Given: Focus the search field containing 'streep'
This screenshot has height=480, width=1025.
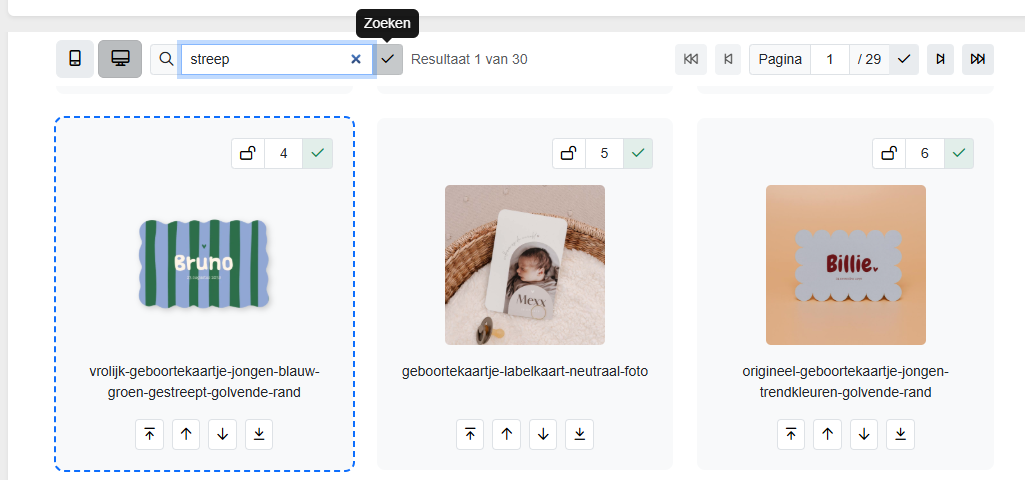Looking at the screenshot, I should (x=277, y=59).
